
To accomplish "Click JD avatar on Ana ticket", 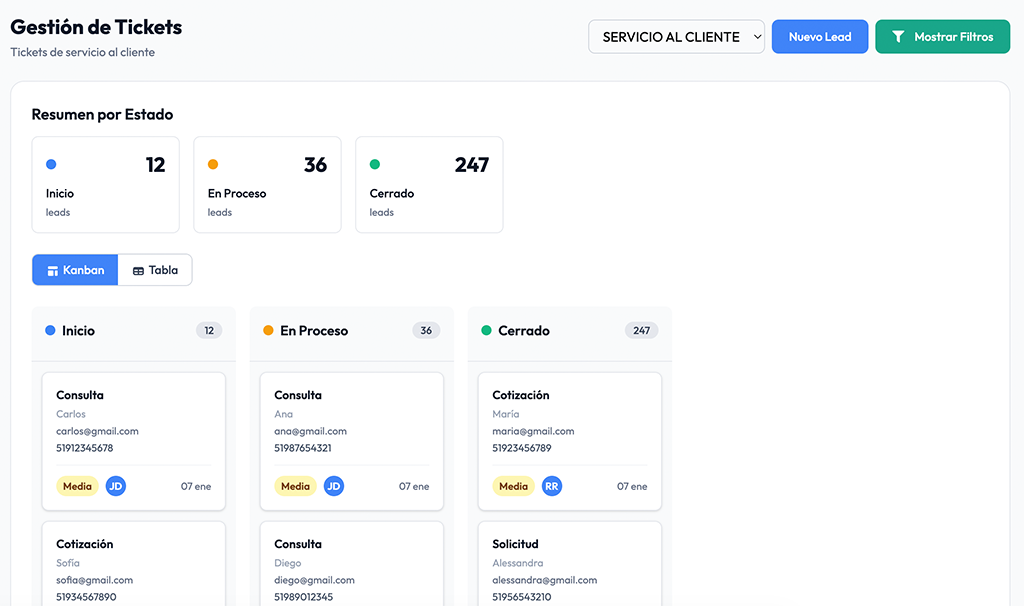I will pos(334,487).
